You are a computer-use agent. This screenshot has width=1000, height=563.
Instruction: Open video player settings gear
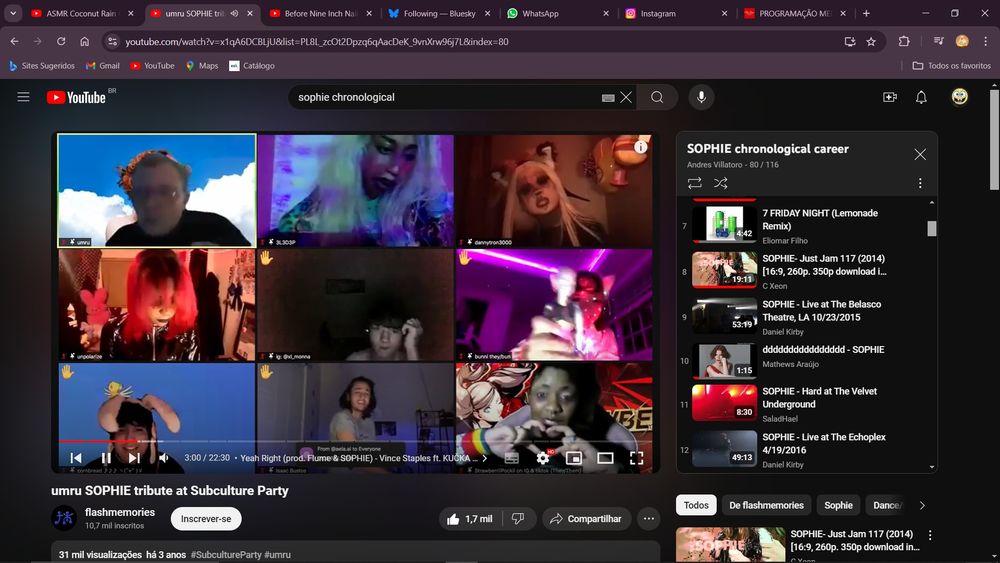pyautogui.click(x=543, y=458)
